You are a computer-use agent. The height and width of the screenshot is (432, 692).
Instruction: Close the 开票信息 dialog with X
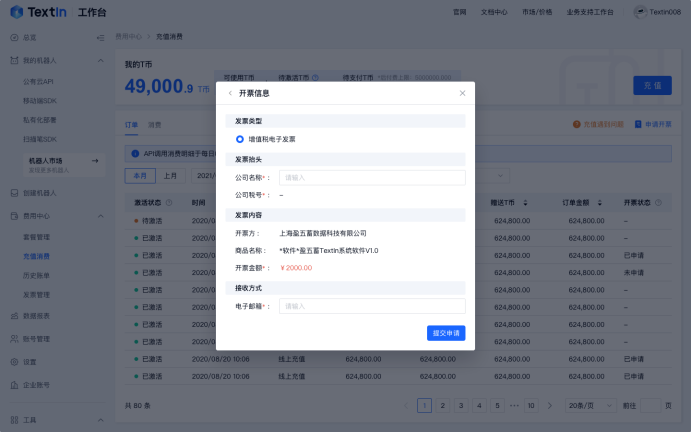tap(462, 93)
